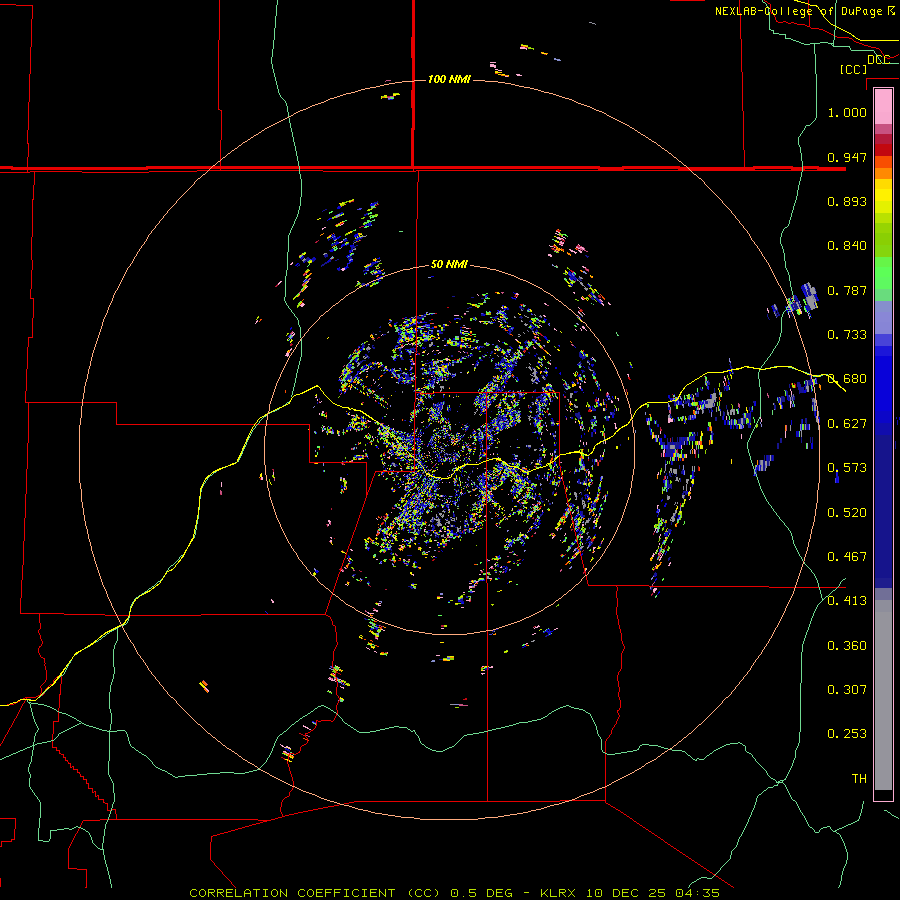Click the red segment of the color bar
900x900 pixels.
pyautogui.click(x=883, y=150)
